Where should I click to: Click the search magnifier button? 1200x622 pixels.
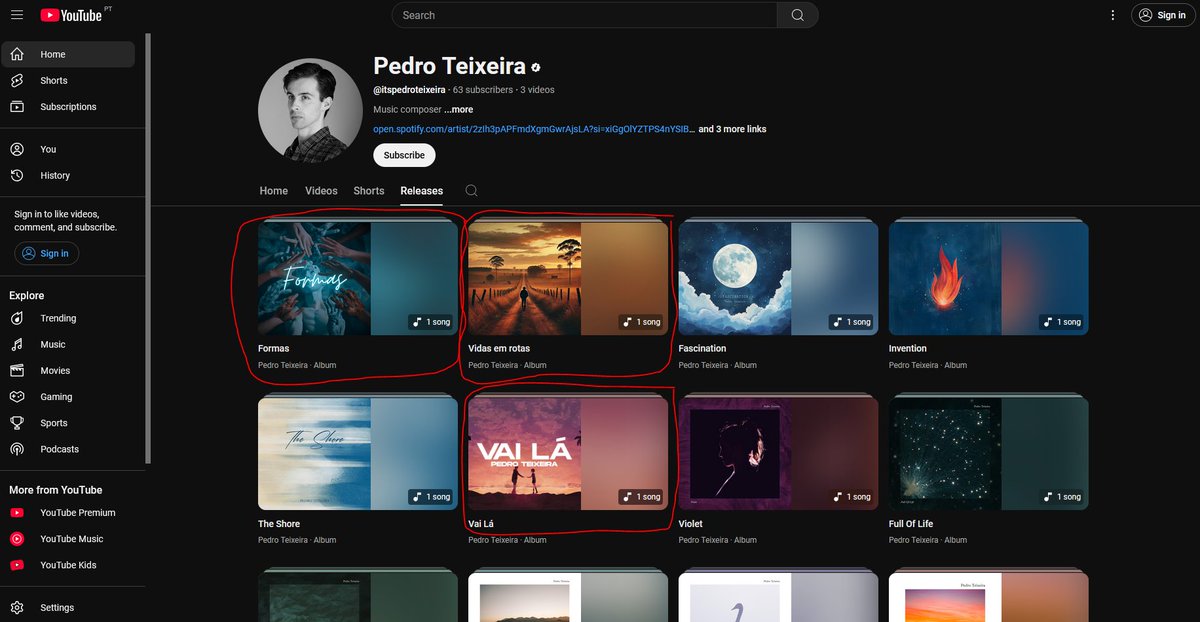797,15
